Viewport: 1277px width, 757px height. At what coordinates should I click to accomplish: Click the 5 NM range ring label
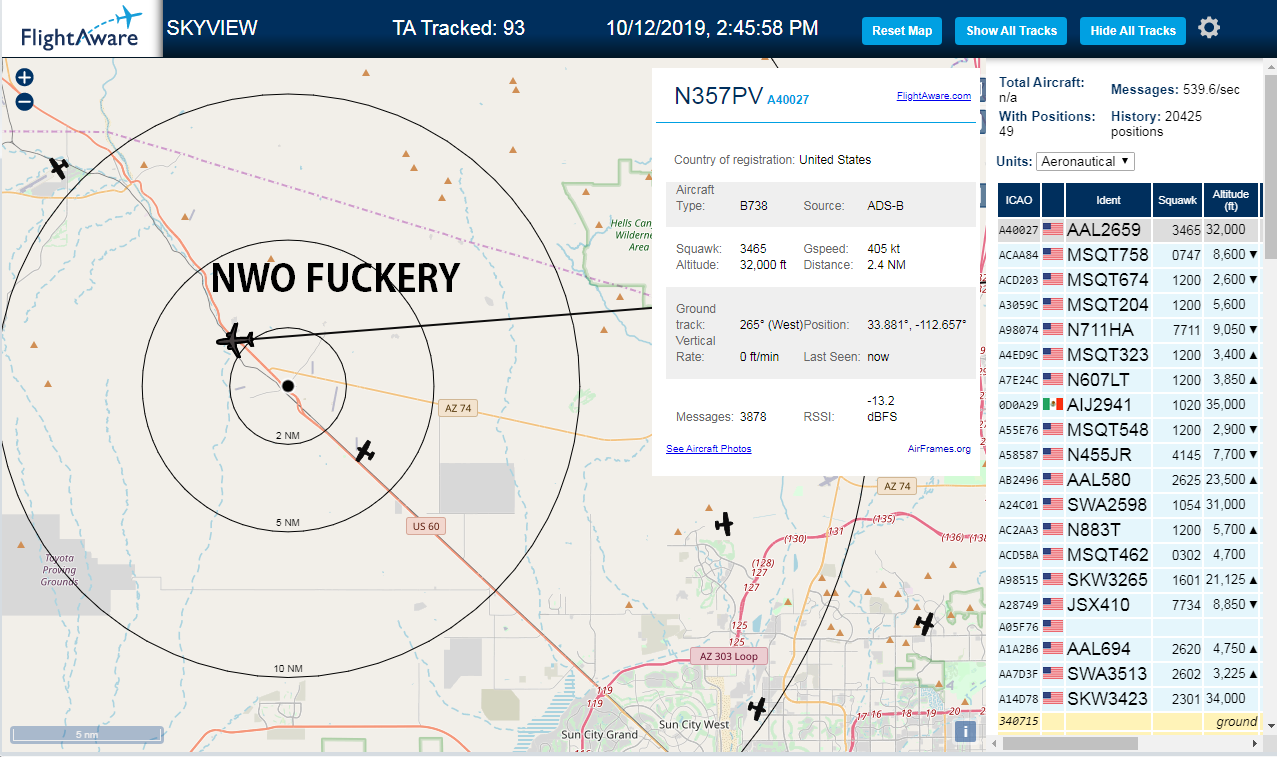click(287, 523)
